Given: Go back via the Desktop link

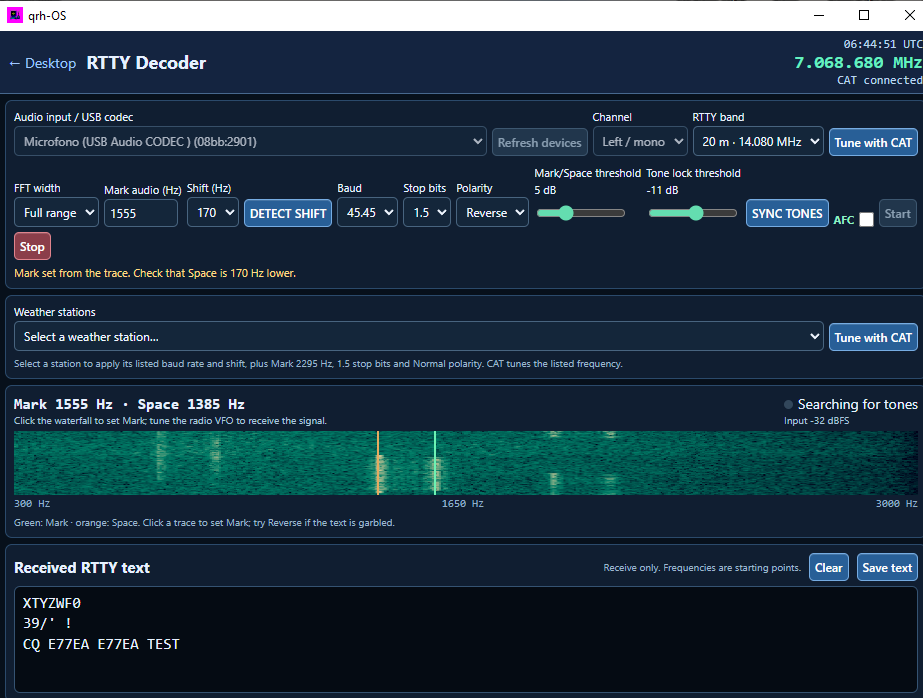Looking at the screenshot, I should click(x=42, y=63).
